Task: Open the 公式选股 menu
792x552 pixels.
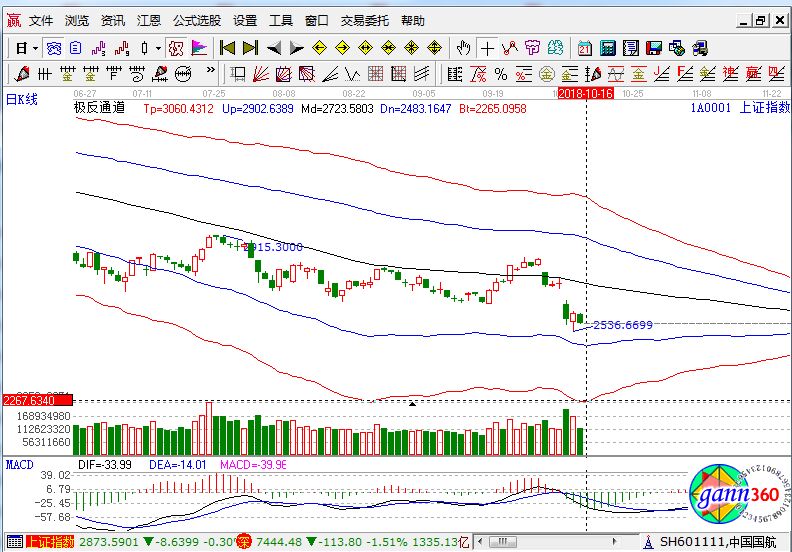Action: (x=196, y=20)
